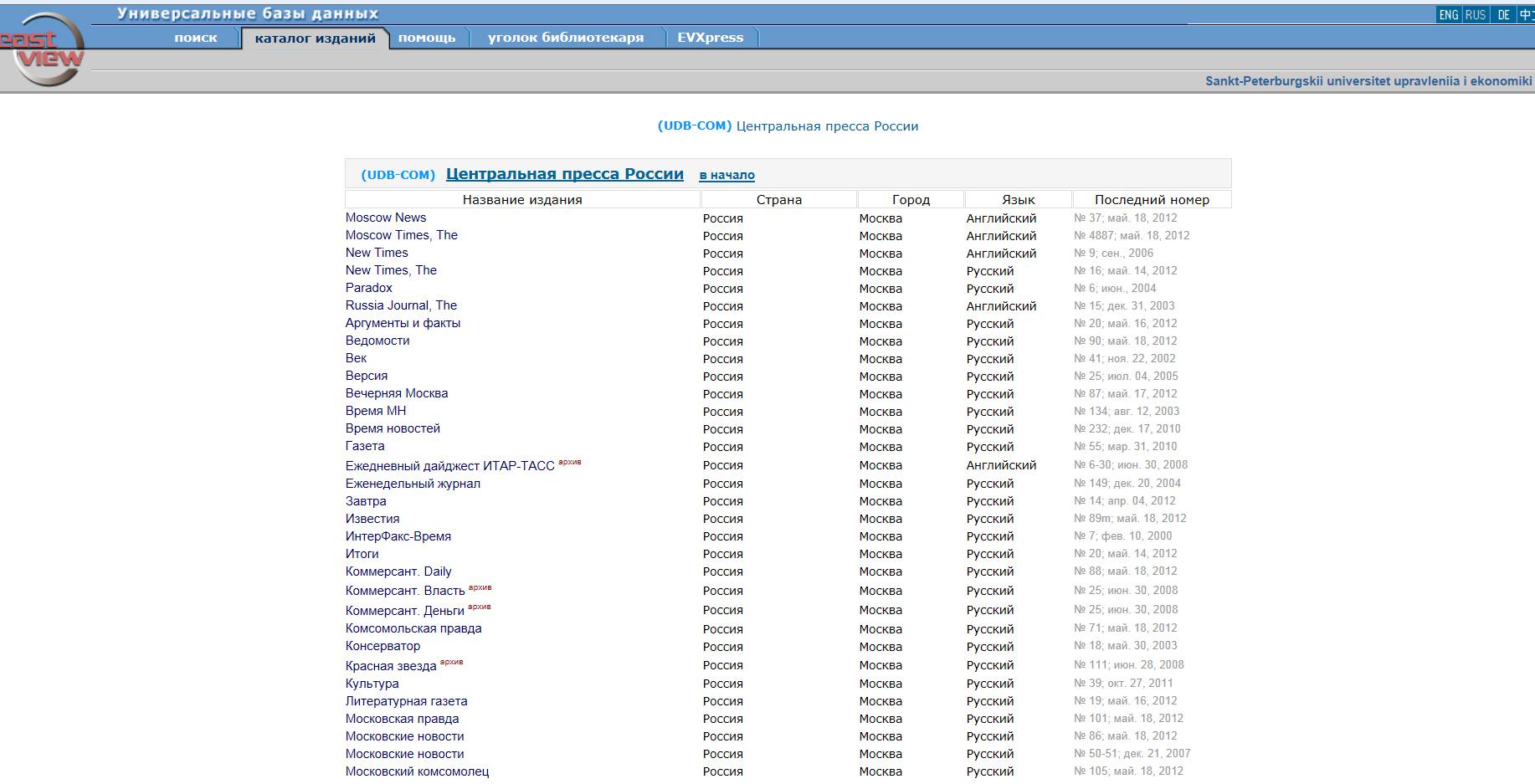Click the Последний номер column header
1535x784 pixels.
[1153, 199]
